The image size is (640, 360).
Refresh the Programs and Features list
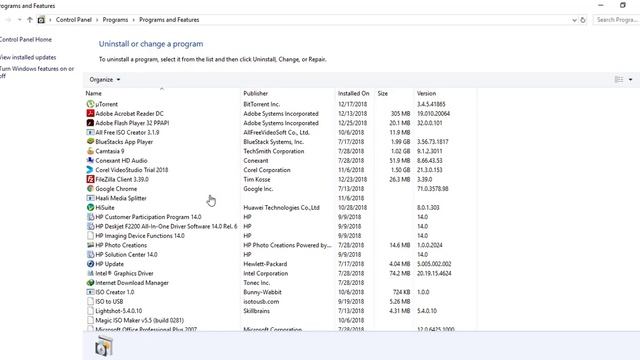coord(583,20)
